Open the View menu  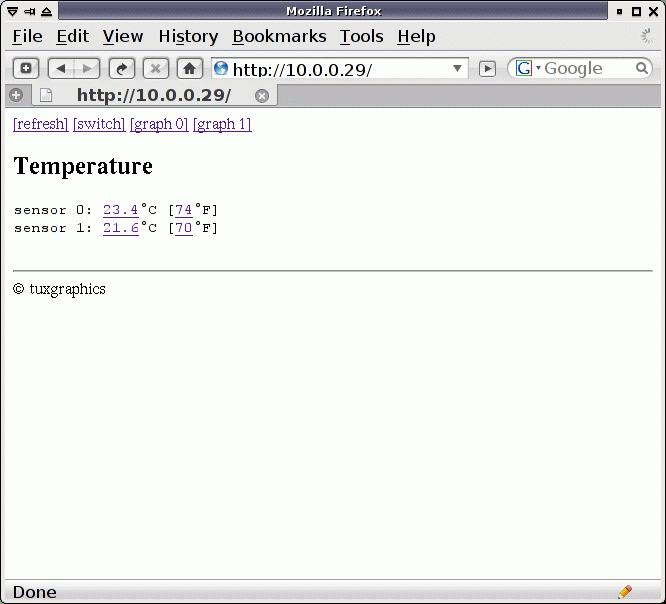click(123, 37)
